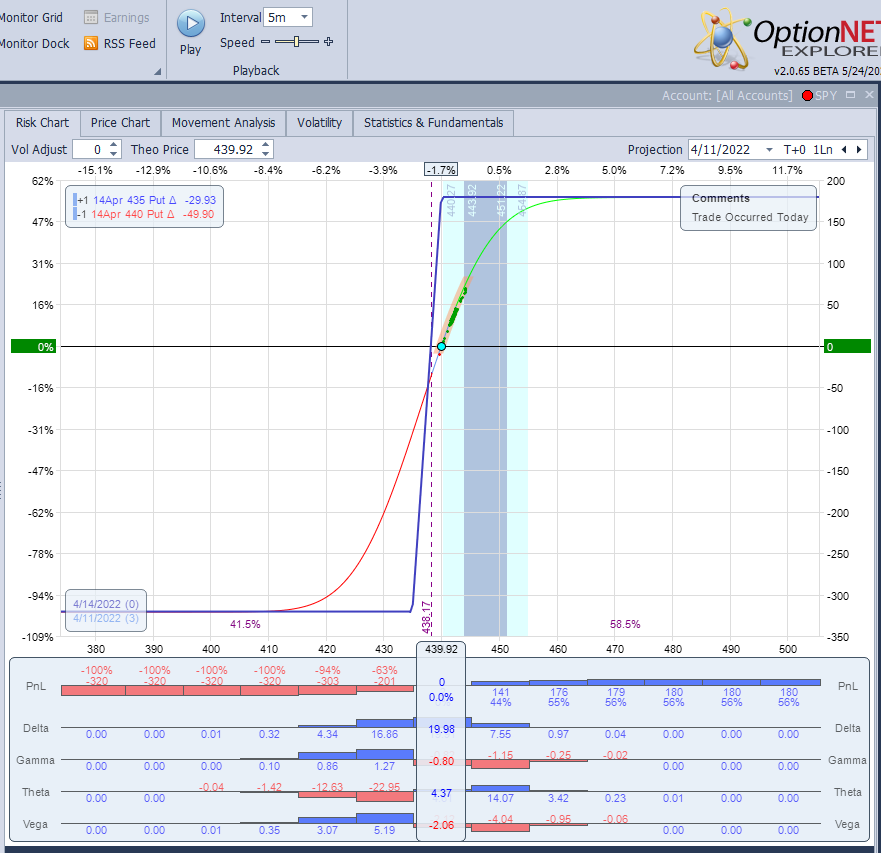881x853 pixels.
Task: Click the Monitor Dock button
Action: click(x=35, y=43)
